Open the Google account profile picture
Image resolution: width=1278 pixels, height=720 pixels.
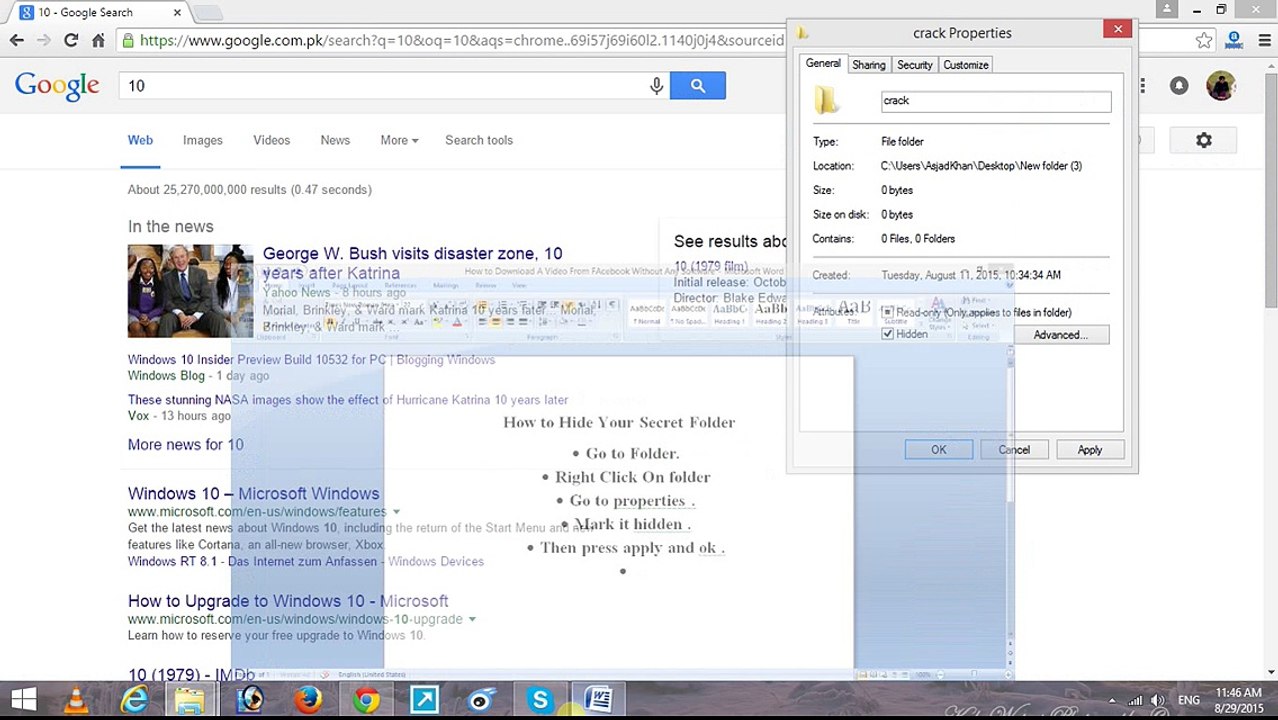pyautogui.click(x=1221, y=86)
